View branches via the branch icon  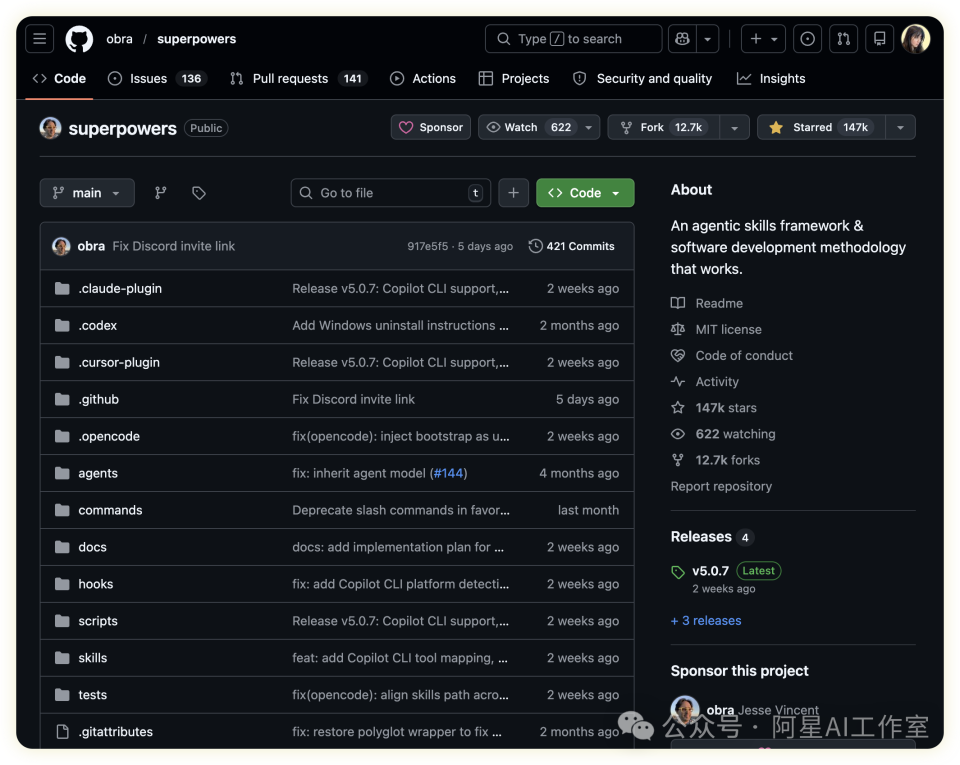pos(160,193)
